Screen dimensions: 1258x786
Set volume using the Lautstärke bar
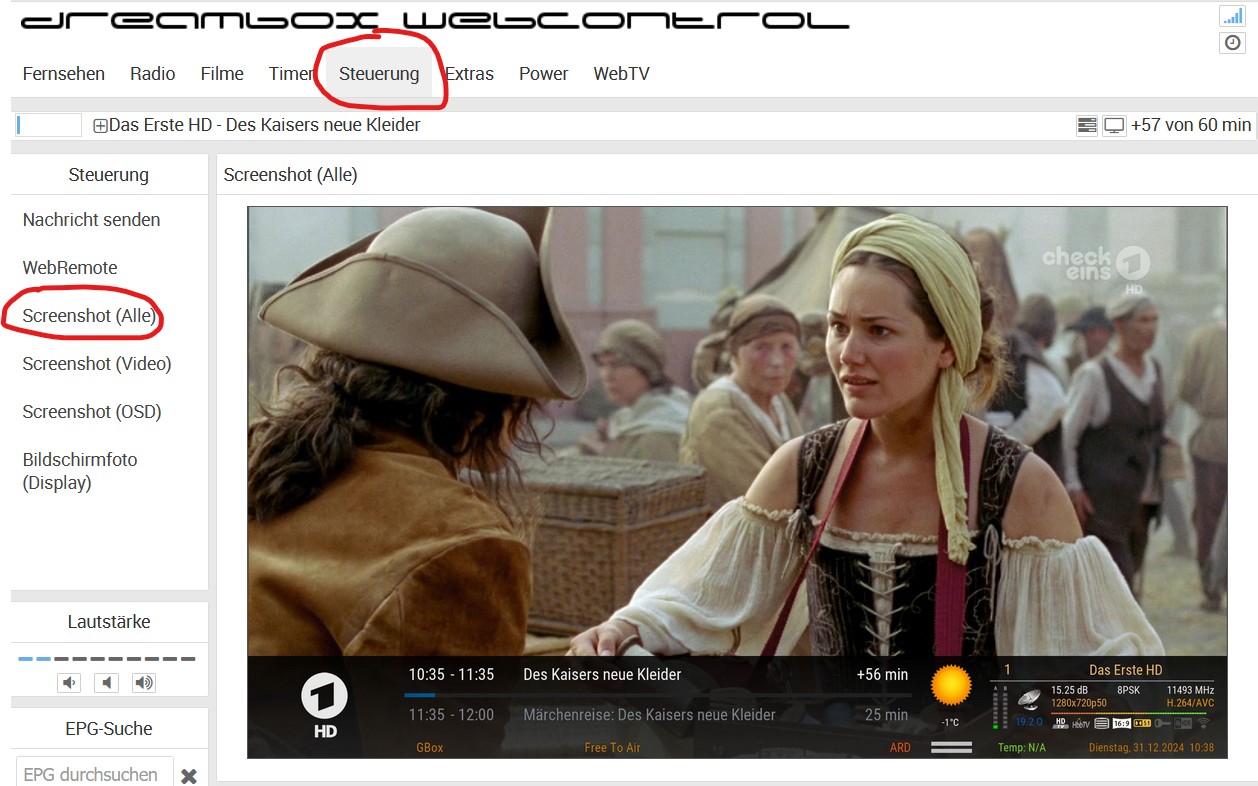pos(107,659)
